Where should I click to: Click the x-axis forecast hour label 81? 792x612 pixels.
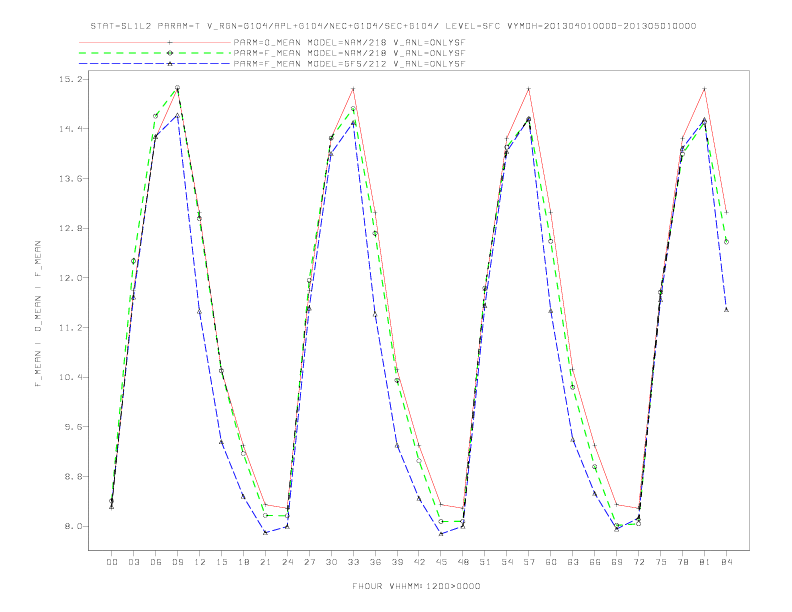705,562
